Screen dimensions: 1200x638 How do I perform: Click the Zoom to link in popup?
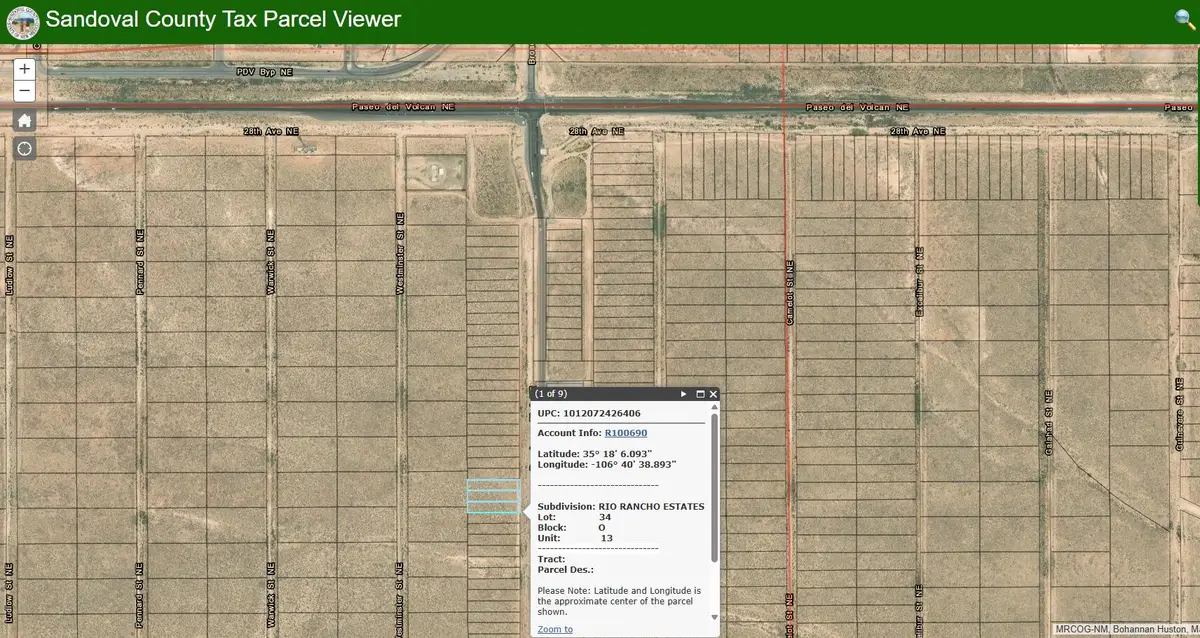point(554,629)
